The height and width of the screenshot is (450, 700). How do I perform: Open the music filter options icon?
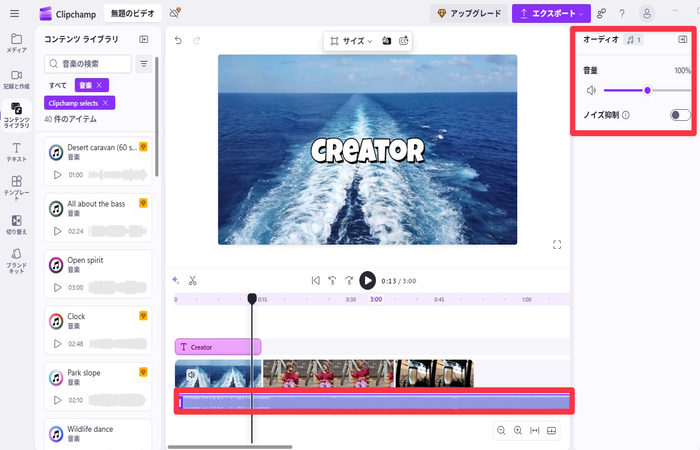144,64
